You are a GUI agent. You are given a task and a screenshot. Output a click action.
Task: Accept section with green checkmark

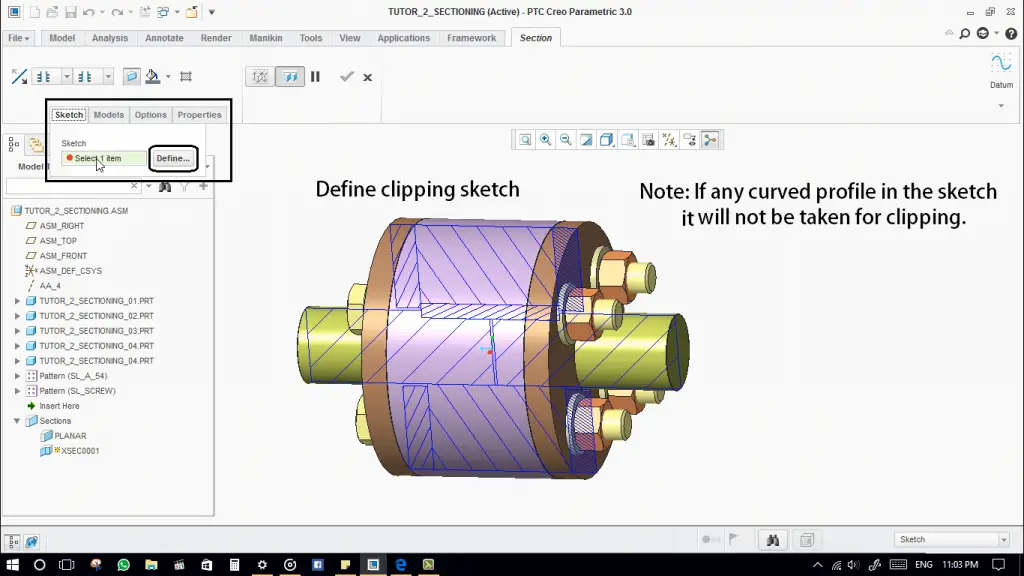pos(346,77)
